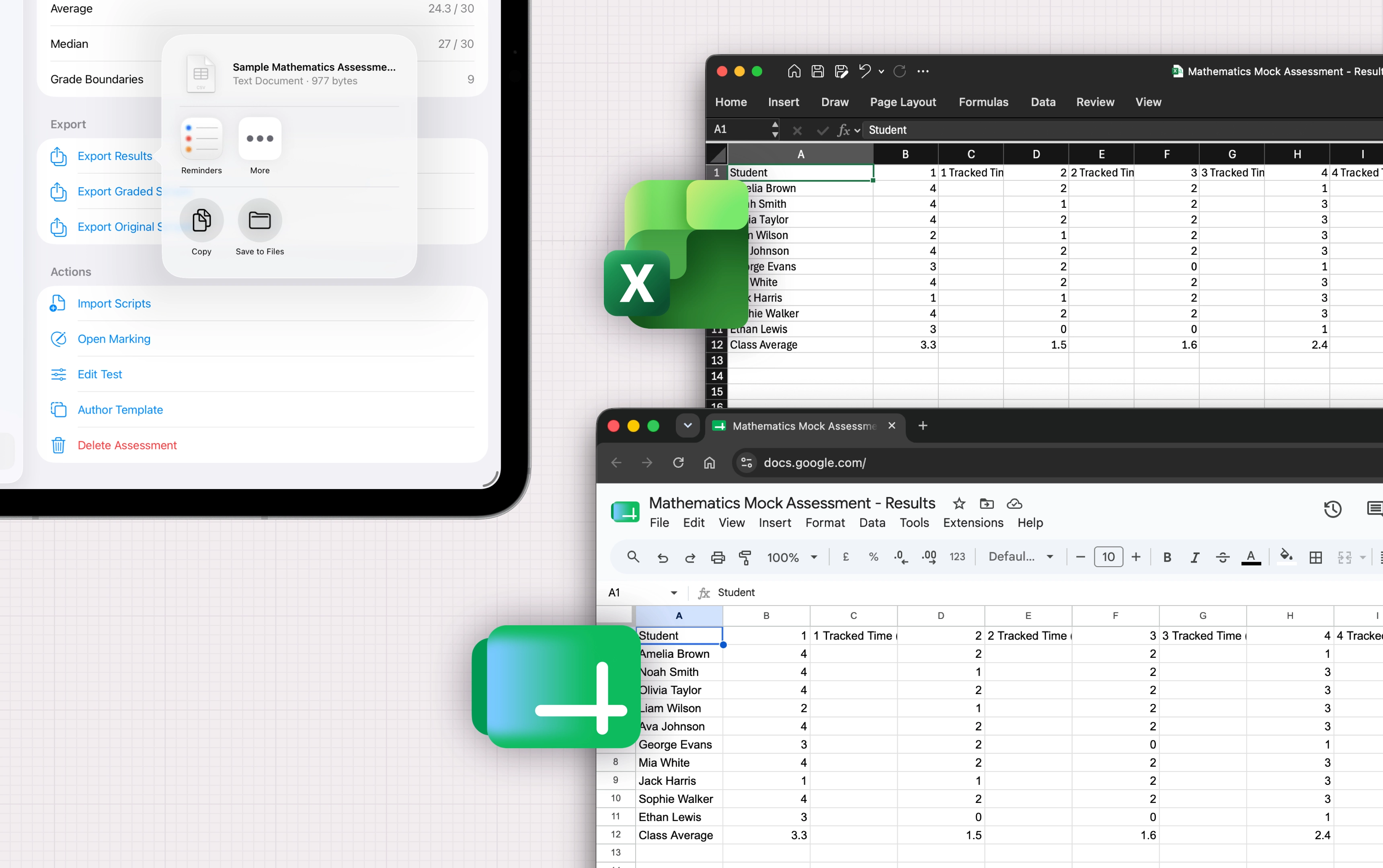Click Chrome's home button

click(x=709, y=463)
